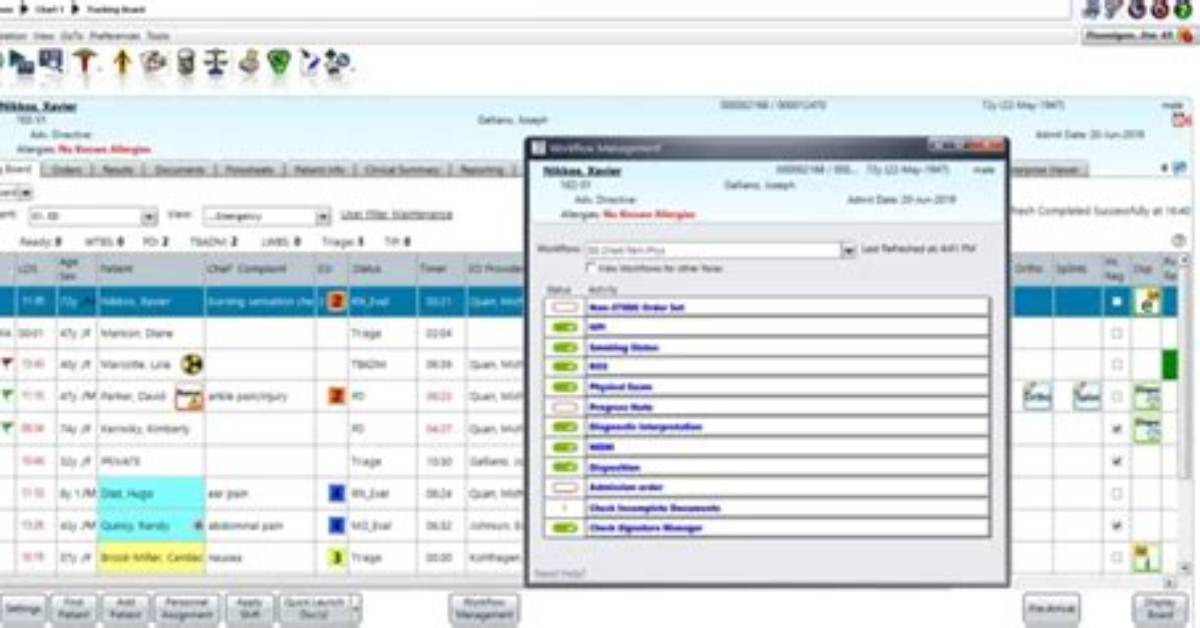1200x628 pixels.
Task: Click the Splints column icon in Parker row
Action: coord(1086,397)
